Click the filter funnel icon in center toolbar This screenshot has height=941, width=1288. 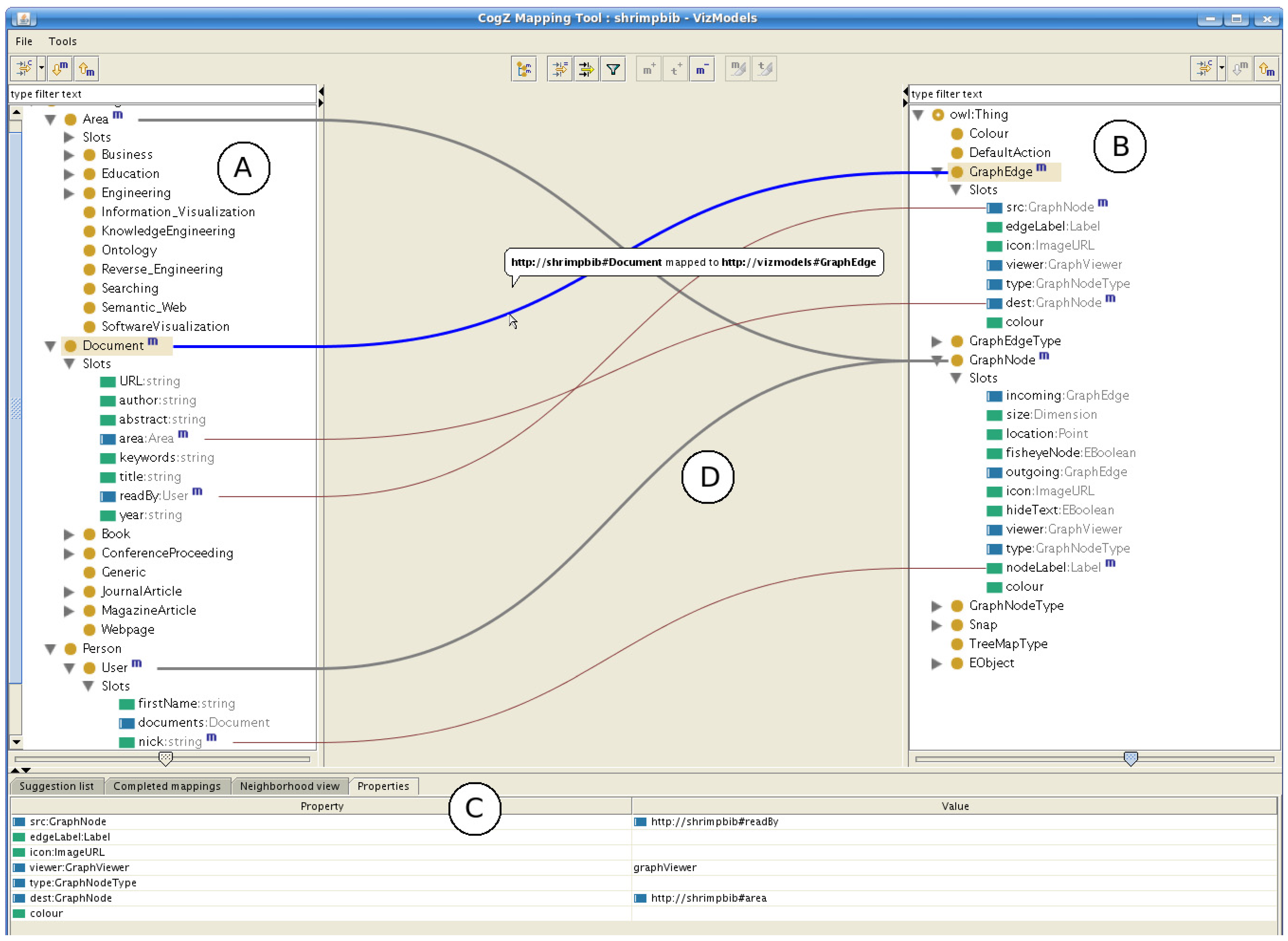tap(613, 70)
